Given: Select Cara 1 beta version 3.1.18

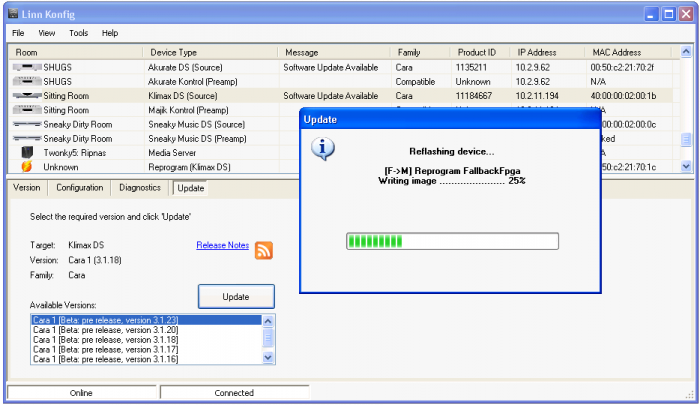Looking at the screenshot, I should [x=146, y=340].
